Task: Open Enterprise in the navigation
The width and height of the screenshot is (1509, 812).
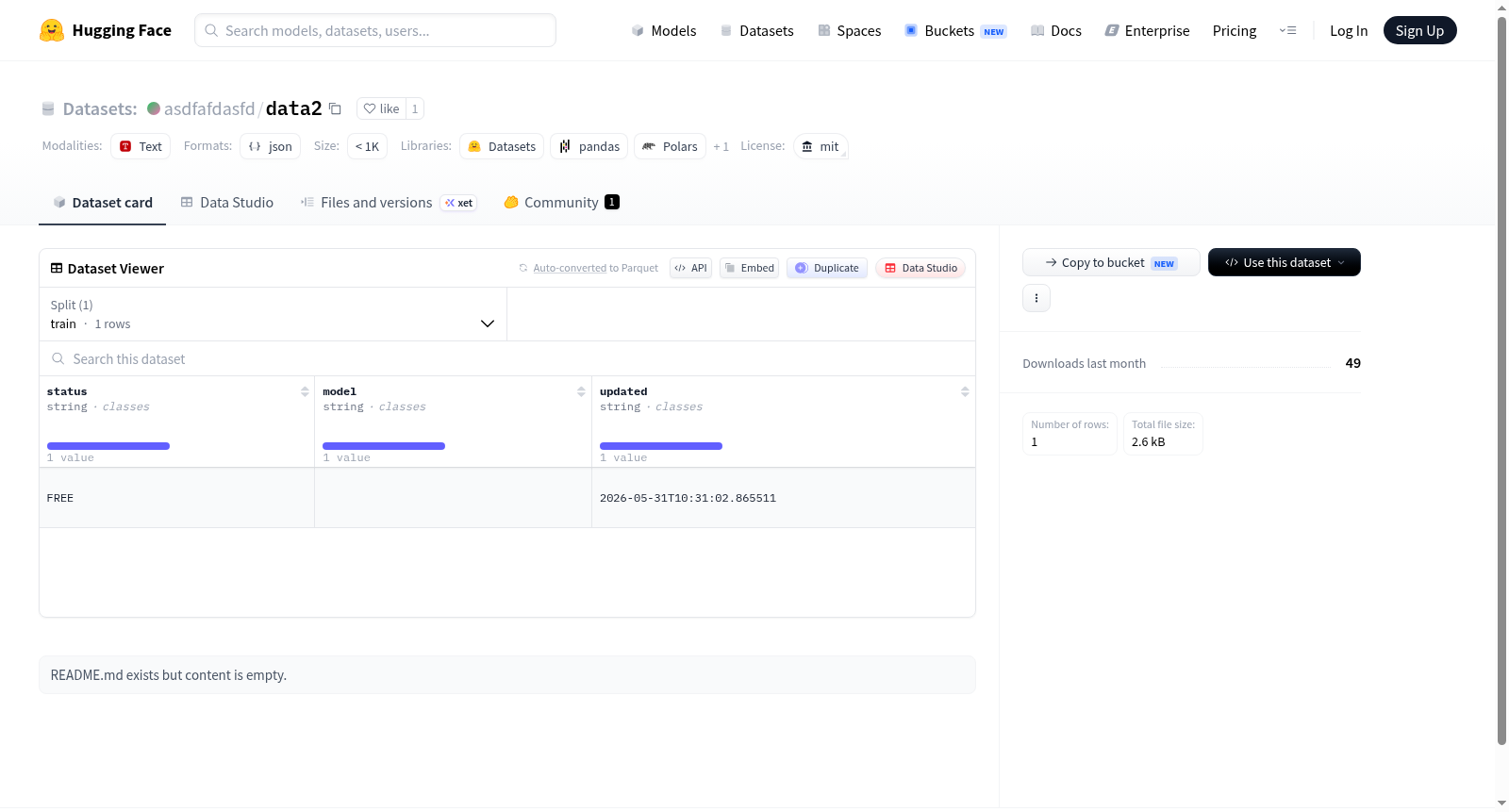Action: pos(1148,31)
